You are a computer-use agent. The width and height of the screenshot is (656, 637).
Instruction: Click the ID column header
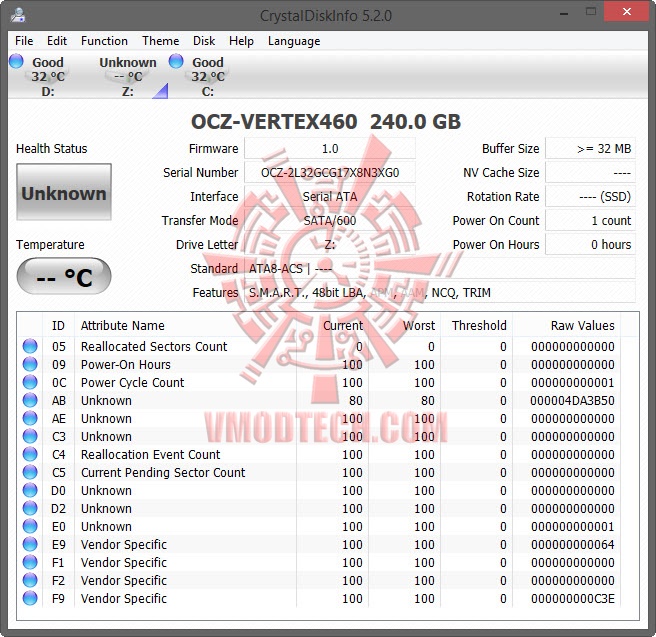coord(58,325)
